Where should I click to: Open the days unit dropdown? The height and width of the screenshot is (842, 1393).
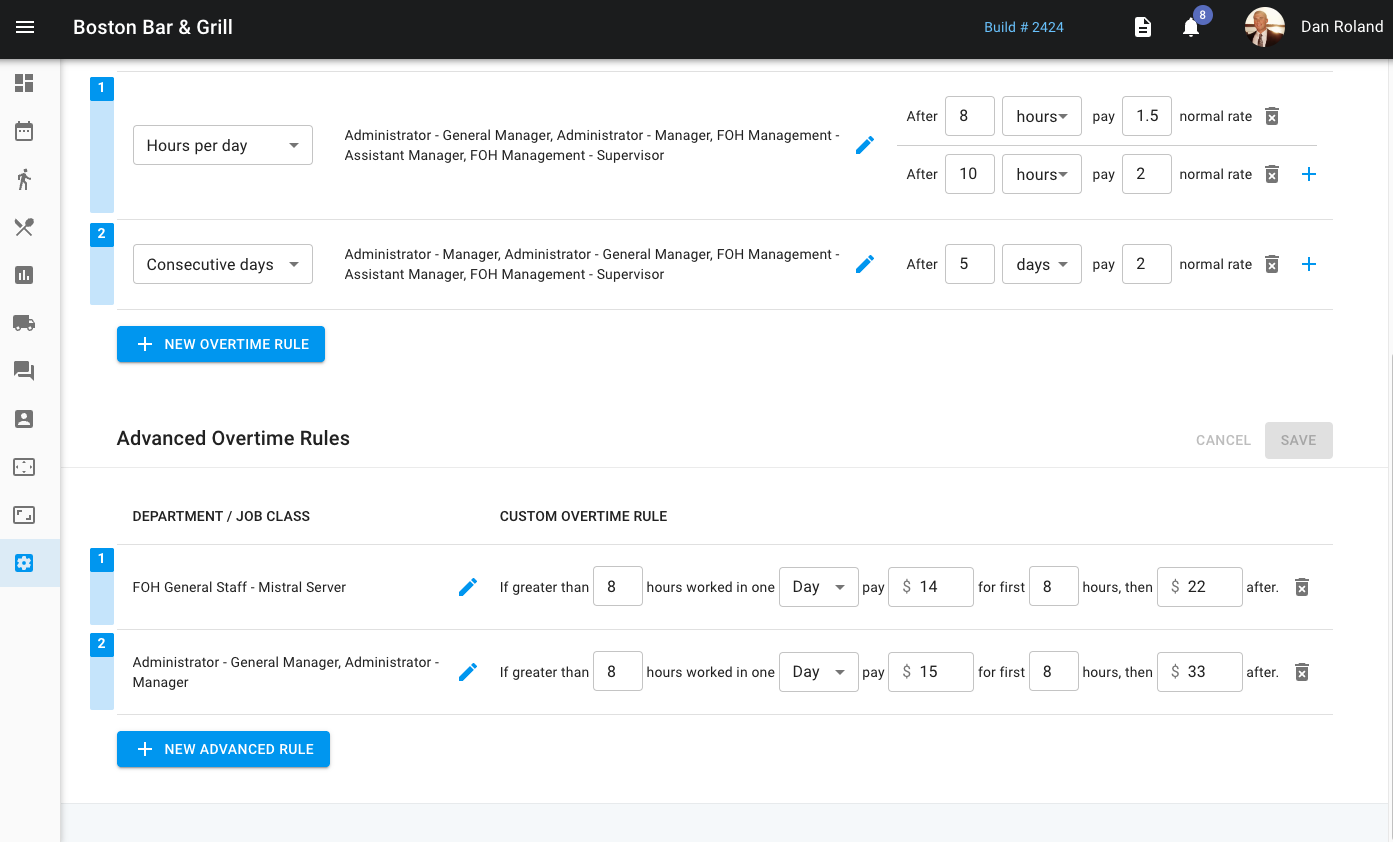point(1042,264)
